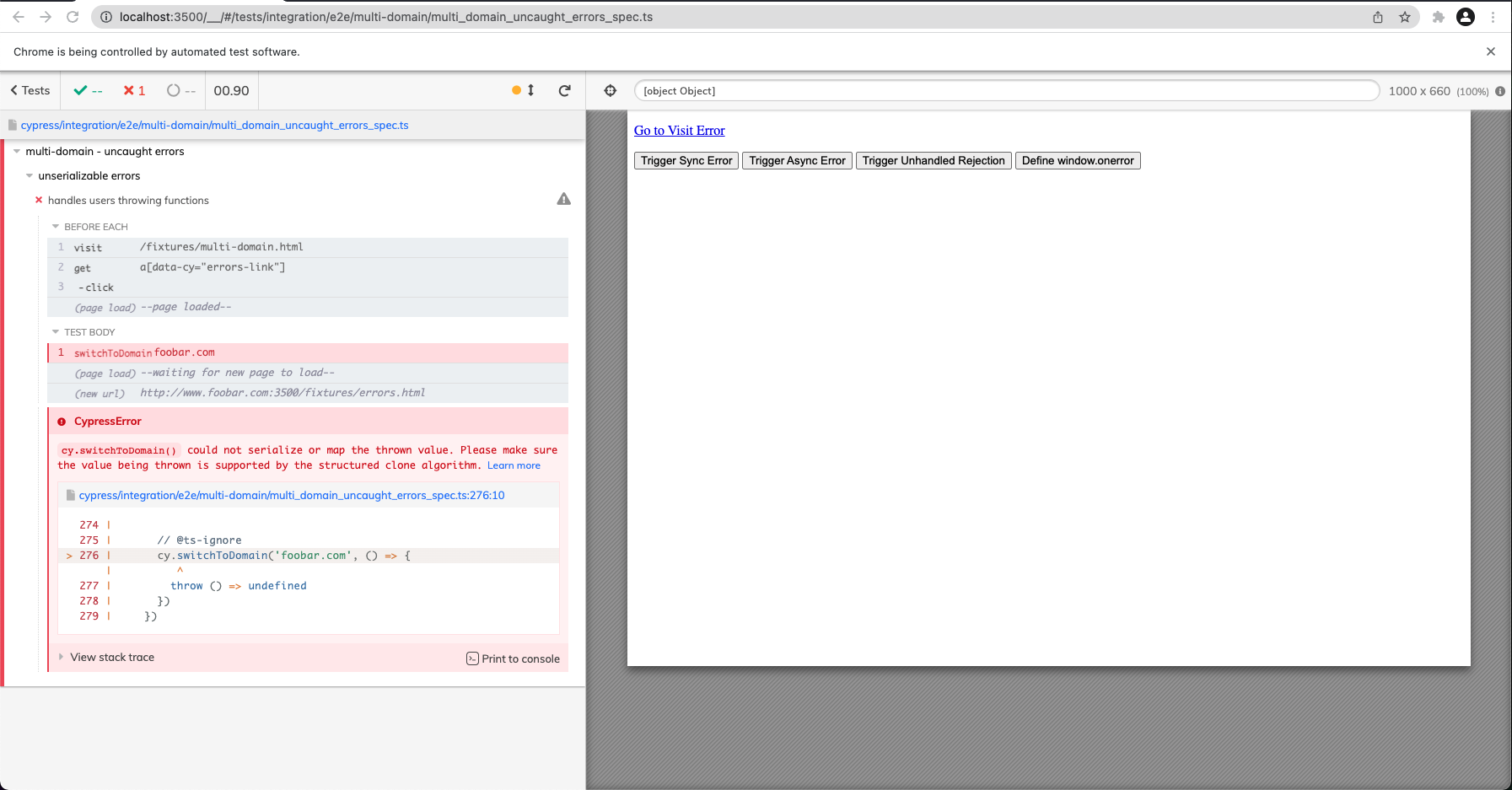1512x790 pixels.
Task: Reload the page in Chrome
Action: pyautogui.click(x=73, y=17)
